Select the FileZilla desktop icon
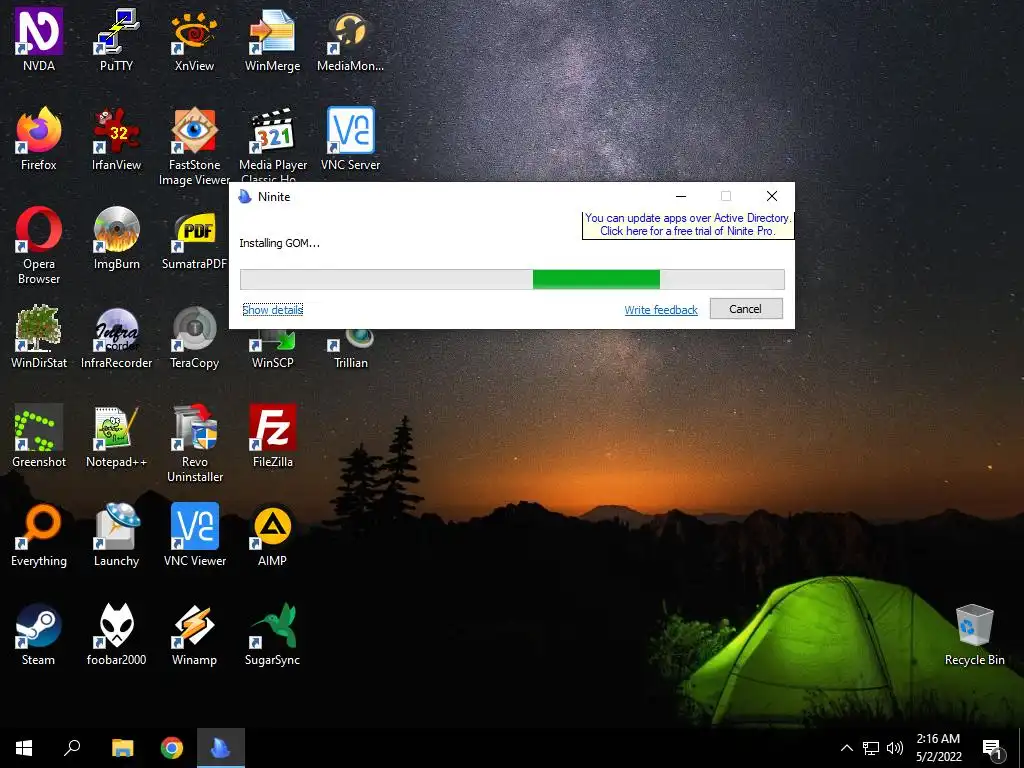This screenshot has height=768, width=1024. point(272,436)
